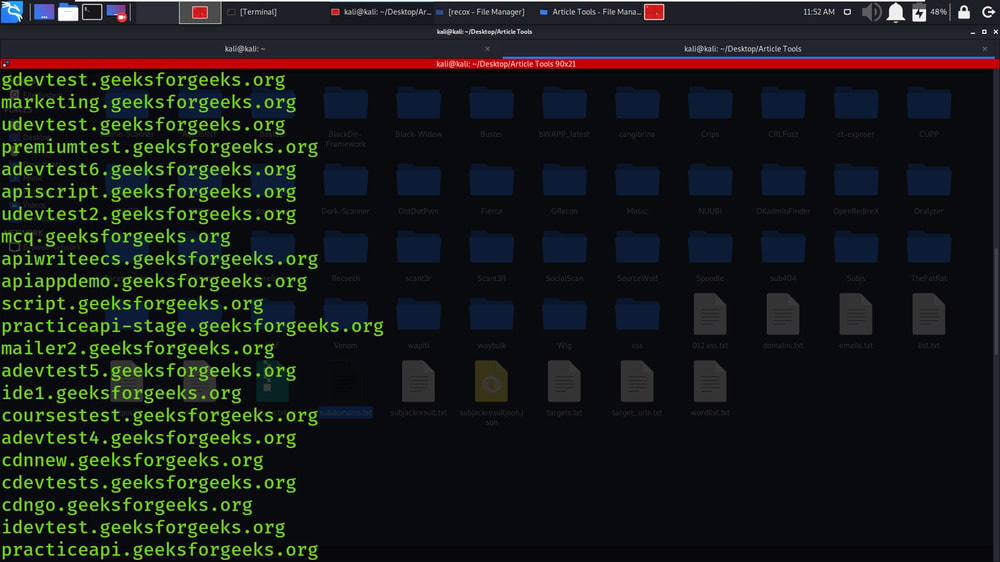Click the display icon beside the clock
The width and height of the screenshot is (1000, 562).
coord(847,12)
